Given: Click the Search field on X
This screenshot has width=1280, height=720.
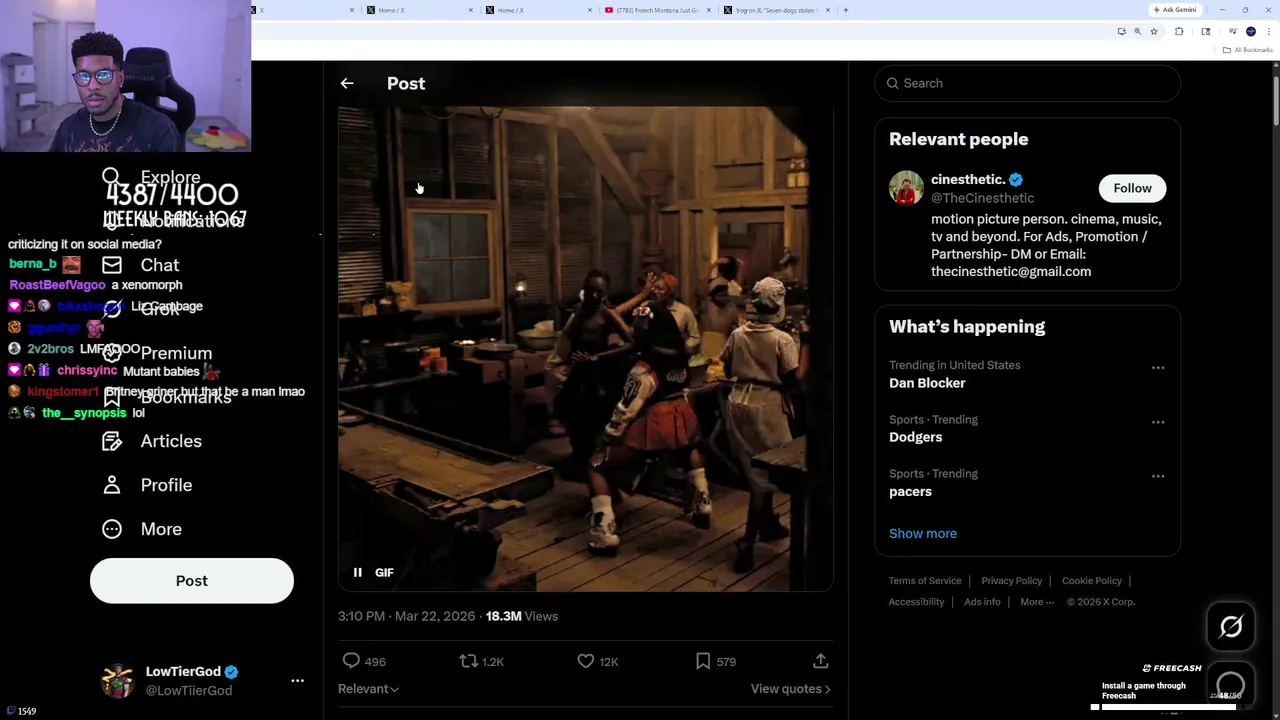Looking at the screenshot, I should [x=1027, y=83].
